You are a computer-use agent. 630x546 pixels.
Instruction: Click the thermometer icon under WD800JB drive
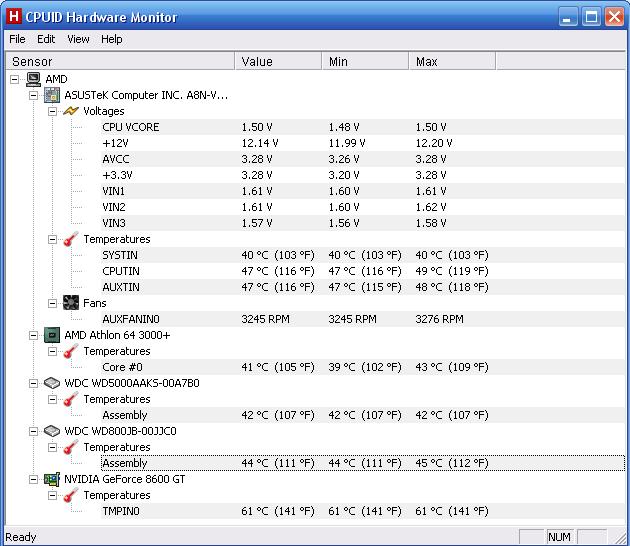pyautogui.click(x=71, y=447)
